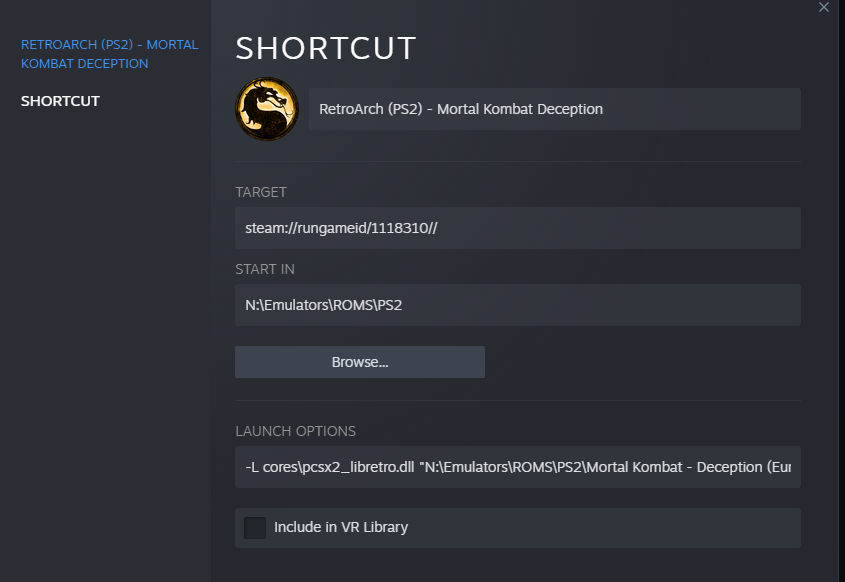Close the shortcut properties window
845x582 pixels.
(823, 8)
